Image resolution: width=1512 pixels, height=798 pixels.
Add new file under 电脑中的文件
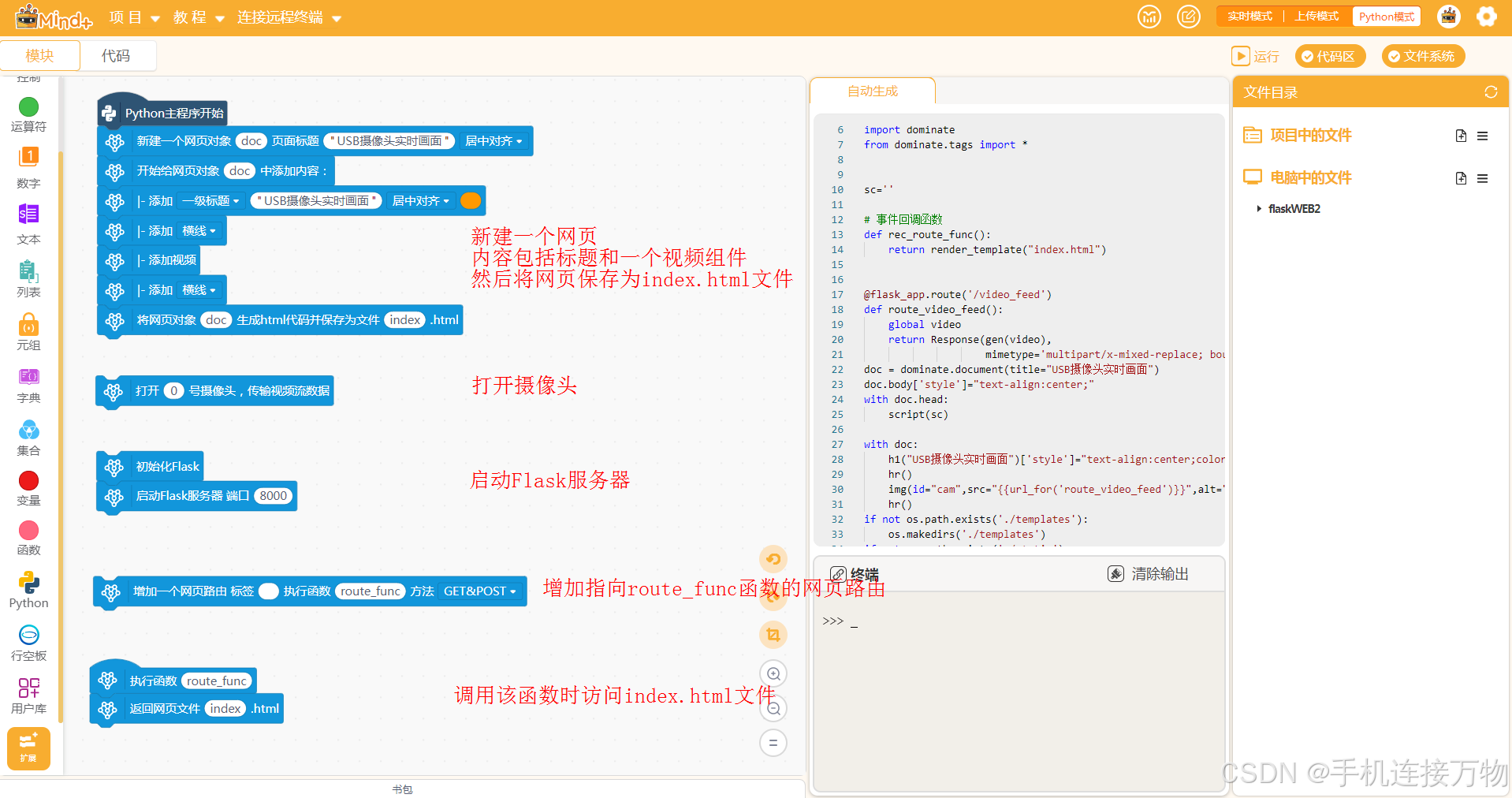(1461, 178)
